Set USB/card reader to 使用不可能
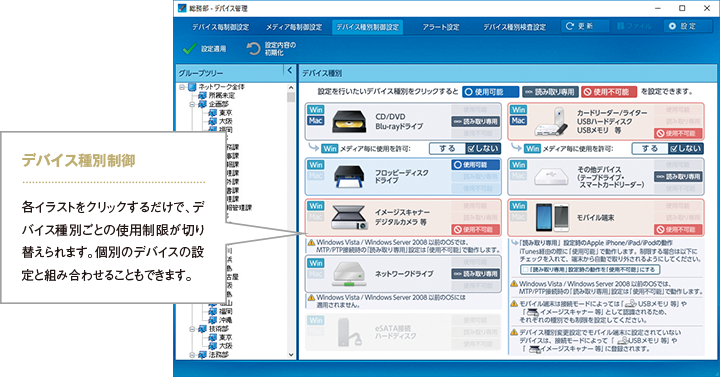The width and height of the screenshot is (720, 377). (x=679, y=134)
